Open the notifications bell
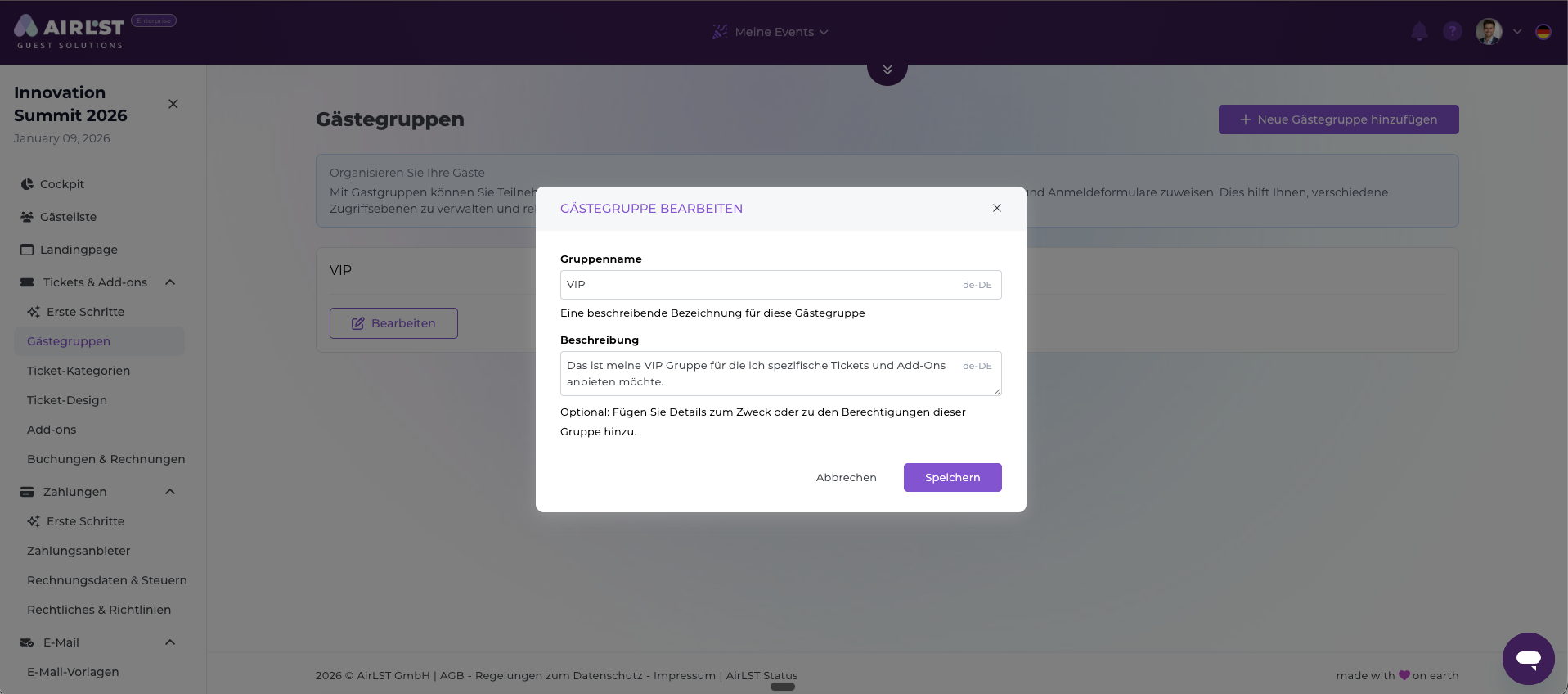 pyautogui.click(x=1419, y=32)
